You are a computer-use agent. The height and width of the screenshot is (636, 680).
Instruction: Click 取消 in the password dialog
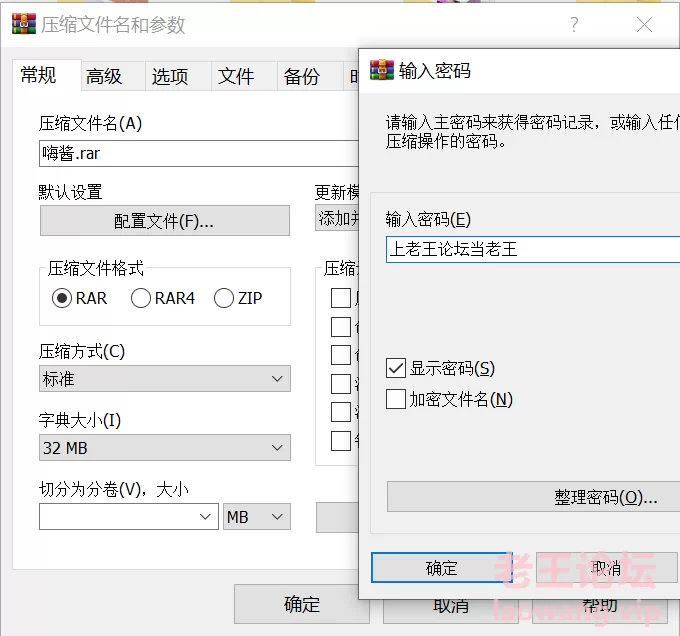point(606,568)
